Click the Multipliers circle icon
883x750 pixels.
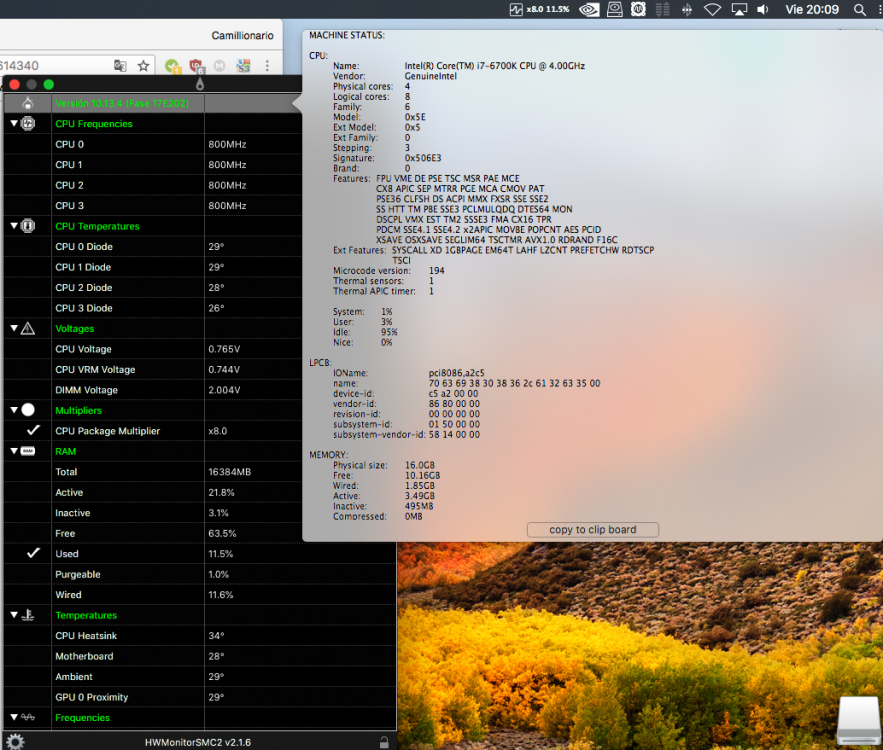point(28,410)
